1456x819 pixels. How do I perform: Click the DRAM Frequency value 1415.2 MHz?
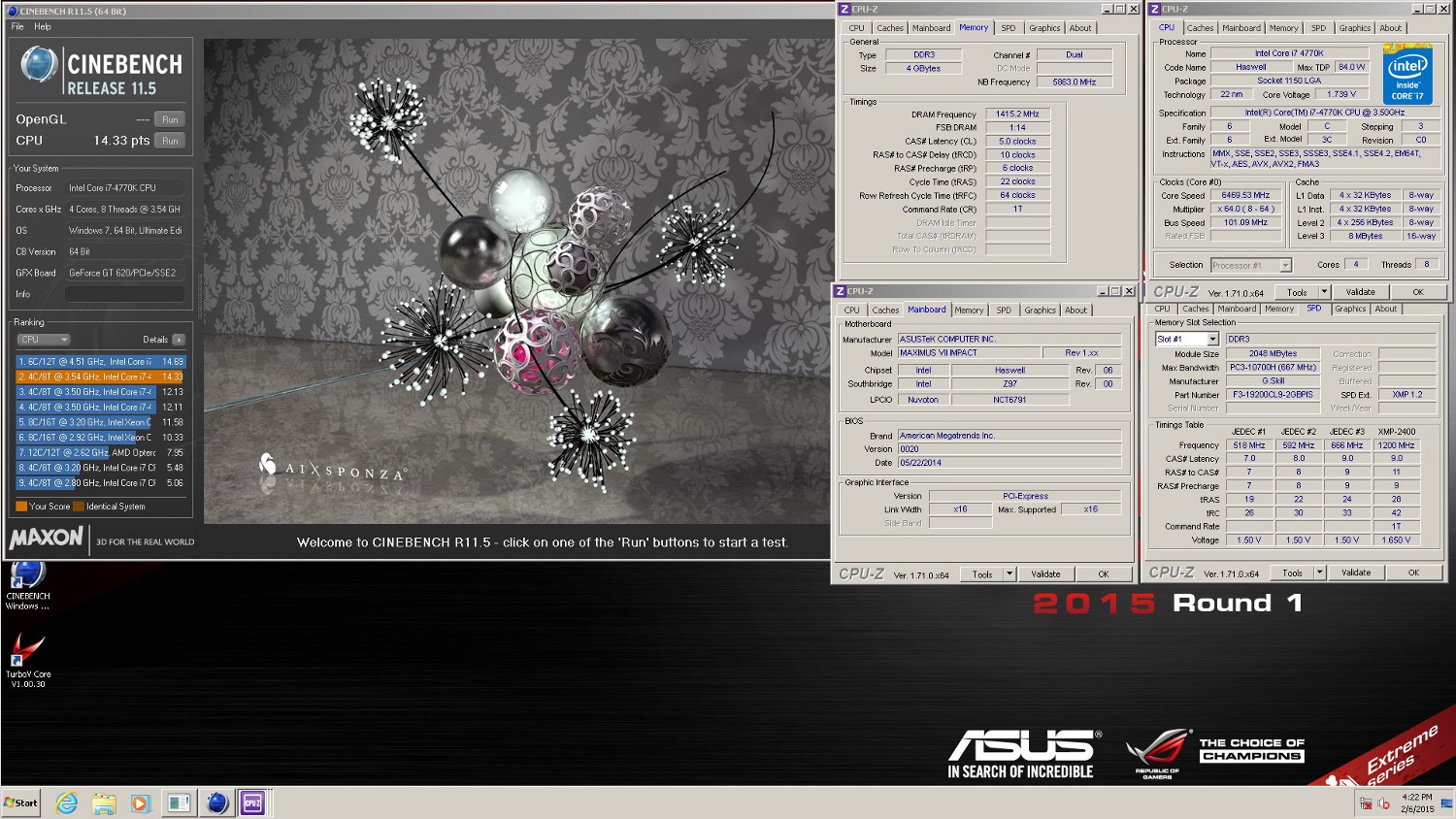point(1017,114)
